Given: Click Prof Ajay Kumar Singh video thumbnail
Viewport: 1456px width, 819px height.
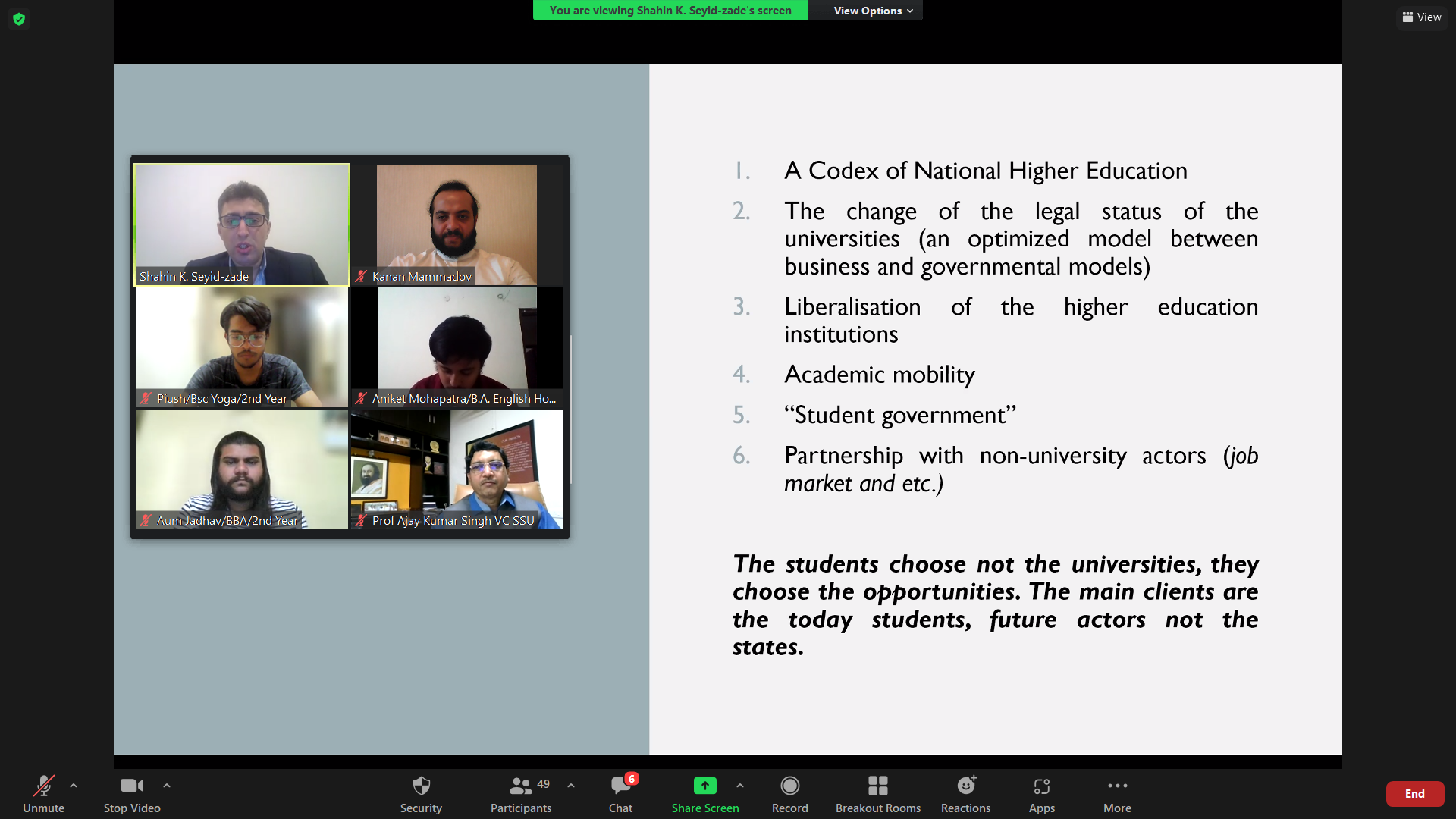Looking at the screenshot, I should [457, 469].
